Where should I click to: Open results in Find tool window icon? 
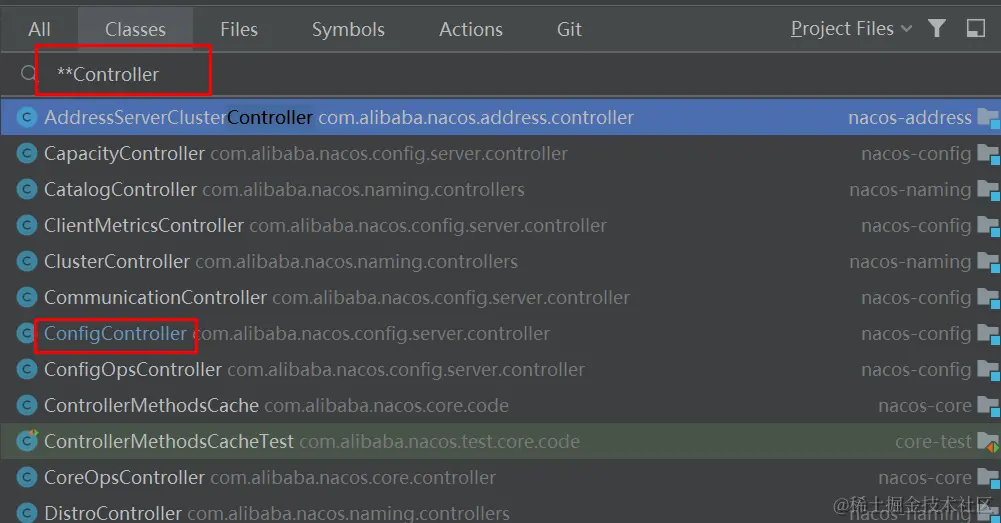point(975,28)
